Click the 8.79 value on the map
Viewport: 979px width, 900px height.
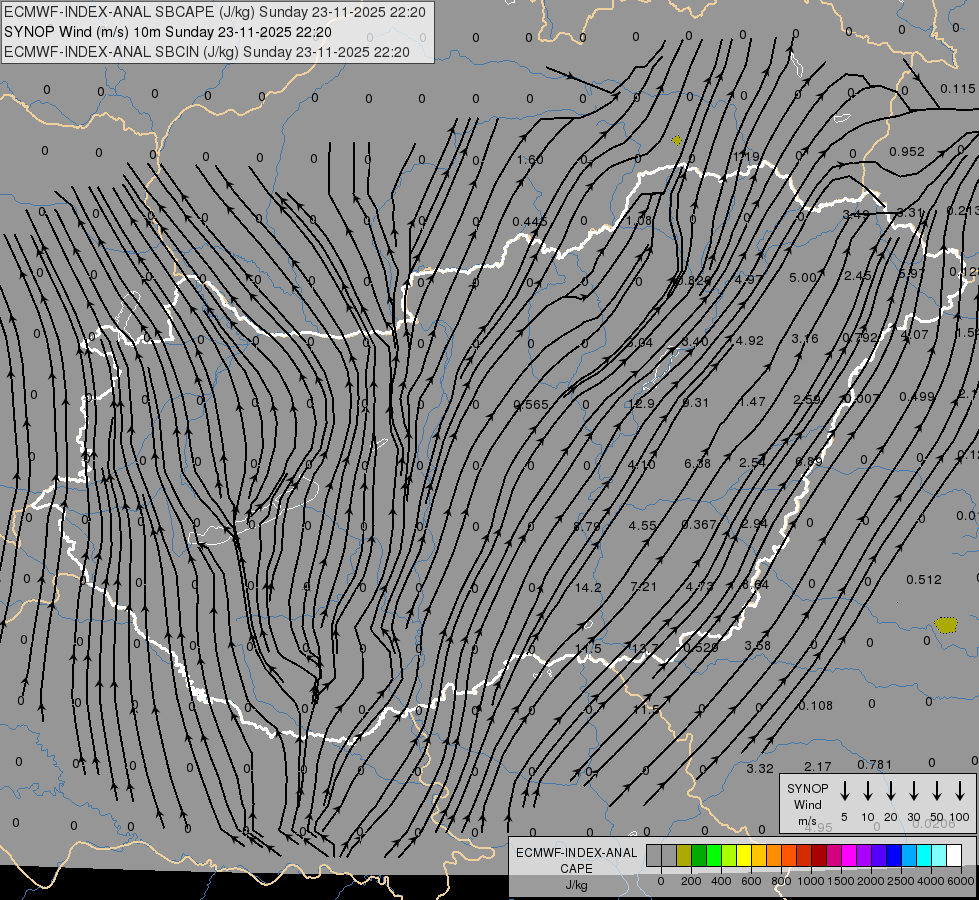click(x=587, y=527)
